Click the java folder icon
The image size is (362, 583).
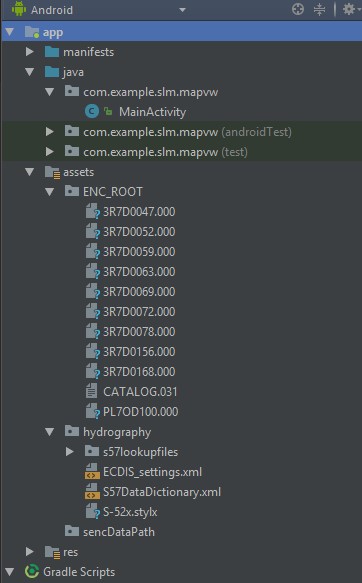click(52, 72)
